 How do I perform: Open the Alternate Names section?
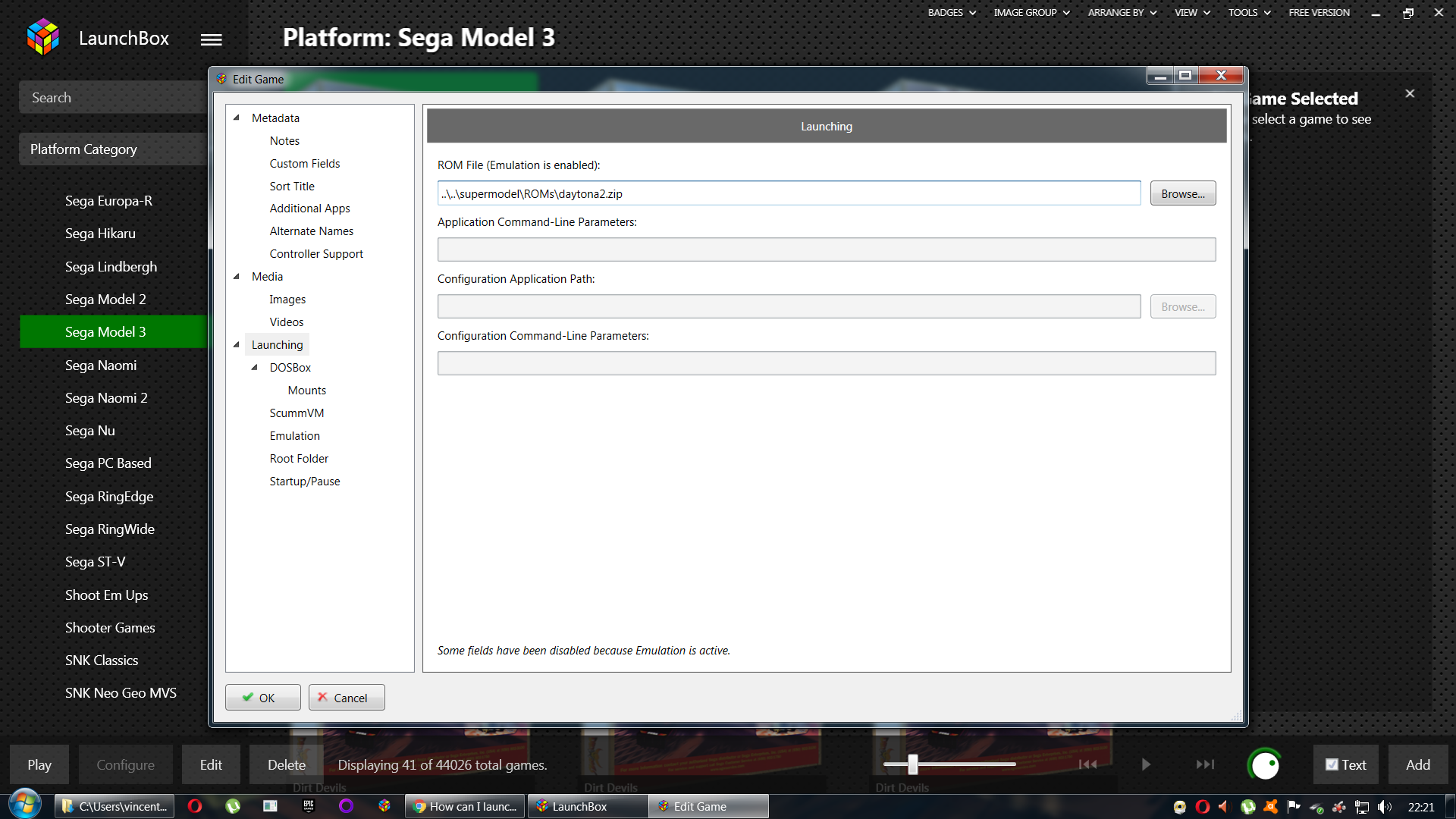pyautogui.click(x=312, y=231)
